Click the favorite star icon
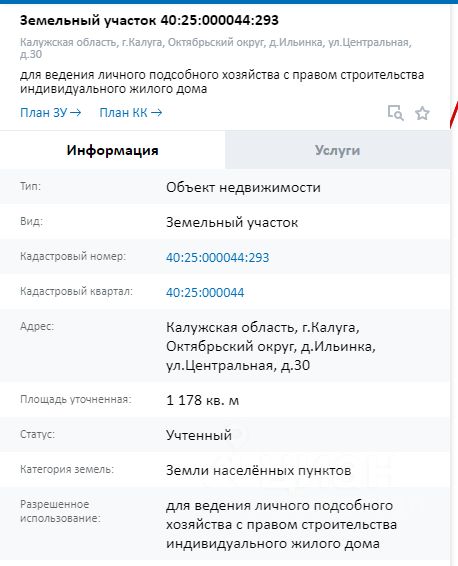 tap(422, 113)
